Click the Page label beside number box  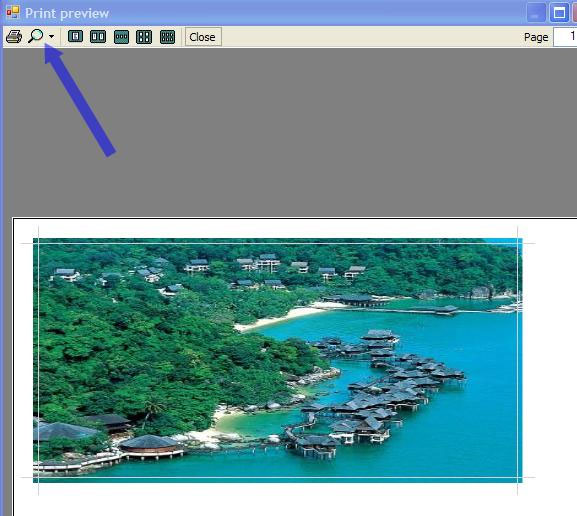click(536, 37)
